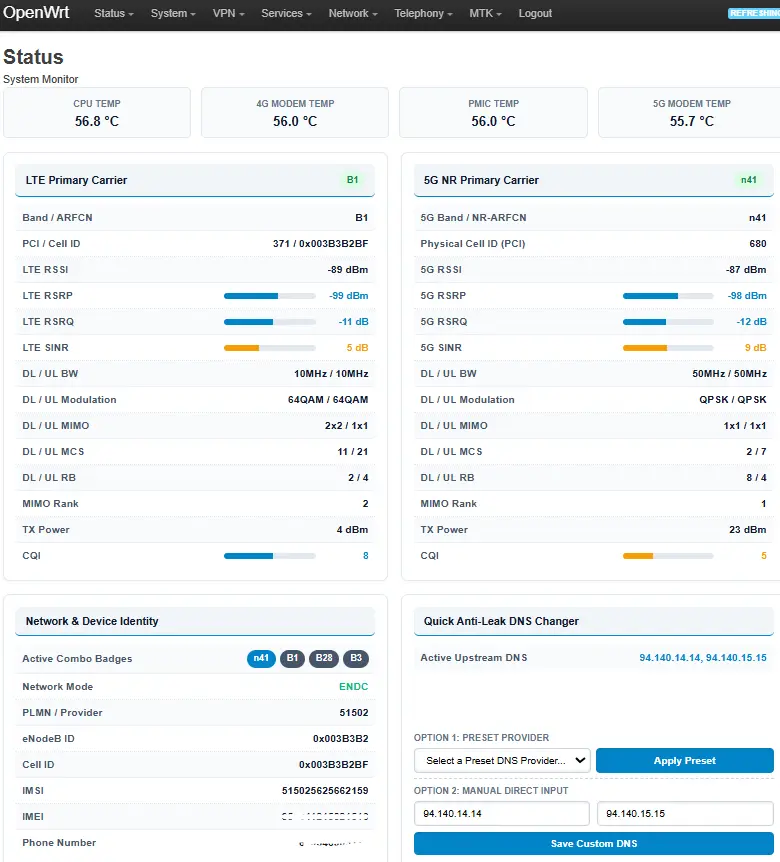Expand the Network menu

click(x=353, y=13)
